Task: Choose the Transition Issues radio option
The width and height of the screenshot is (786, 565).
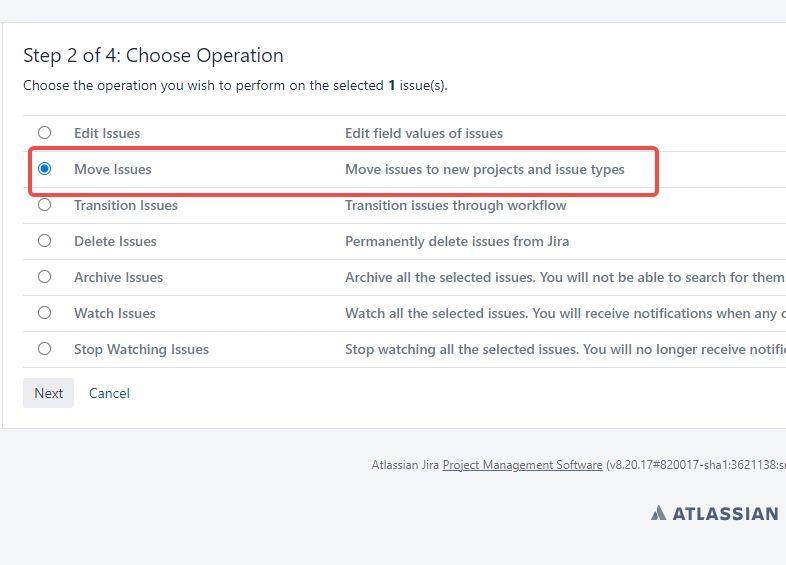Action: click(45, 205)
